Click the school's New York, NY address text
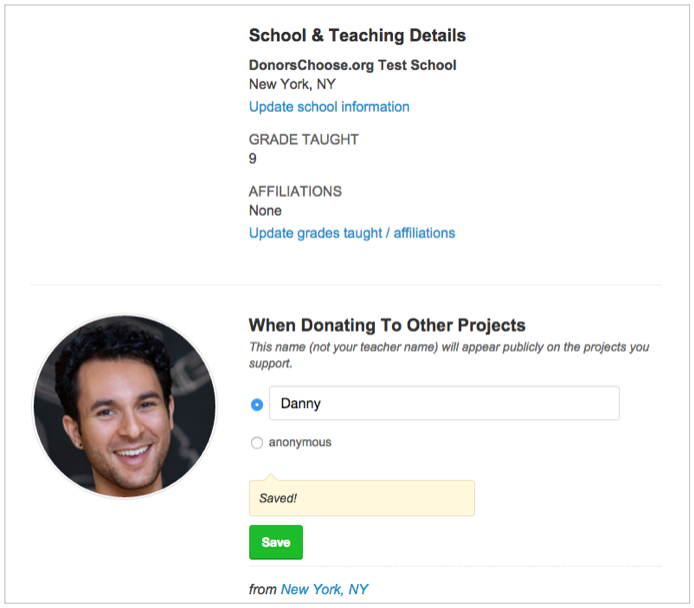Image resolution: width=694 pixels, height=608 pixels. point(292,84)
